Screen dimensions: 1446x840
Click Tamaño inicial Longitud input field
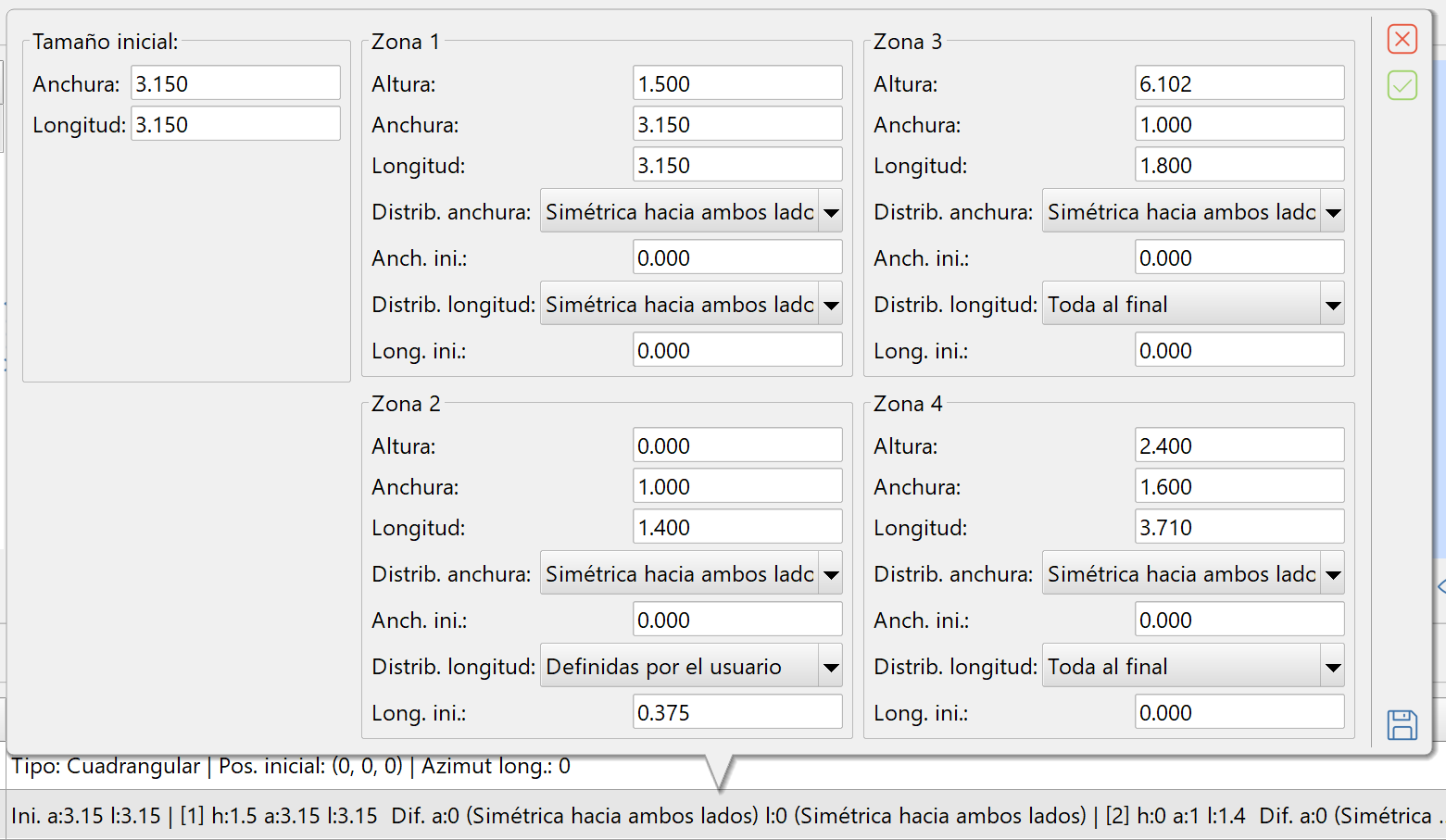(235, 124)
